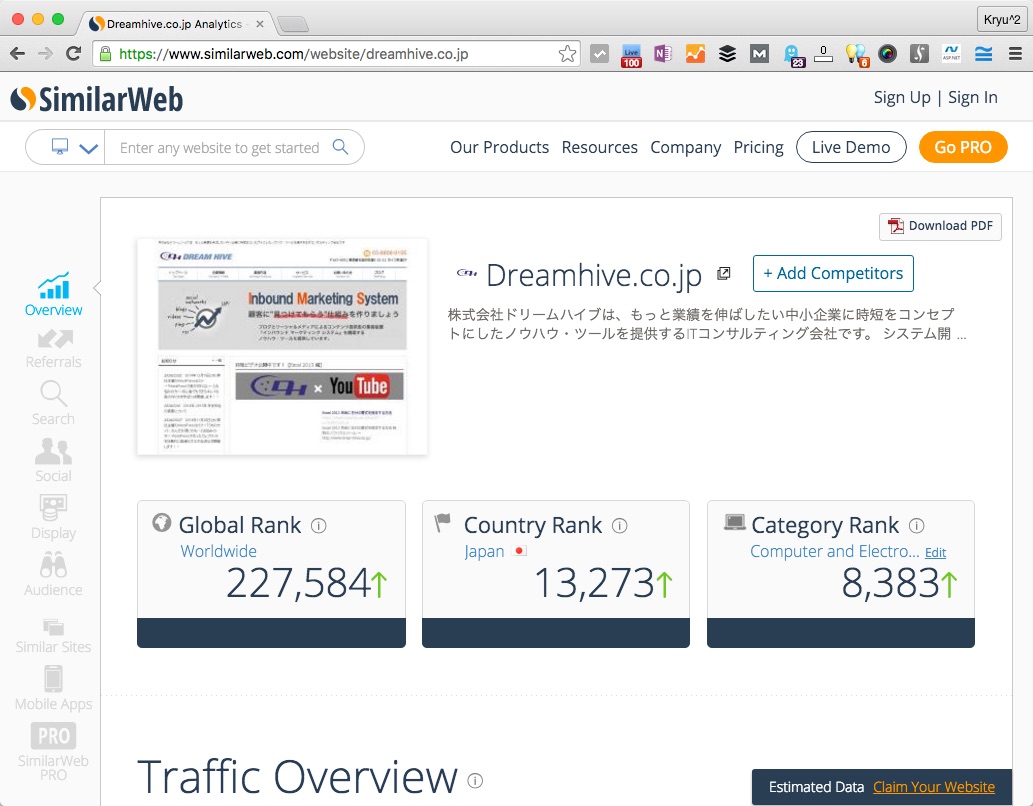Focus the website search input field
This screenshot has height=806, width=1033.
(x=219, y=148)
